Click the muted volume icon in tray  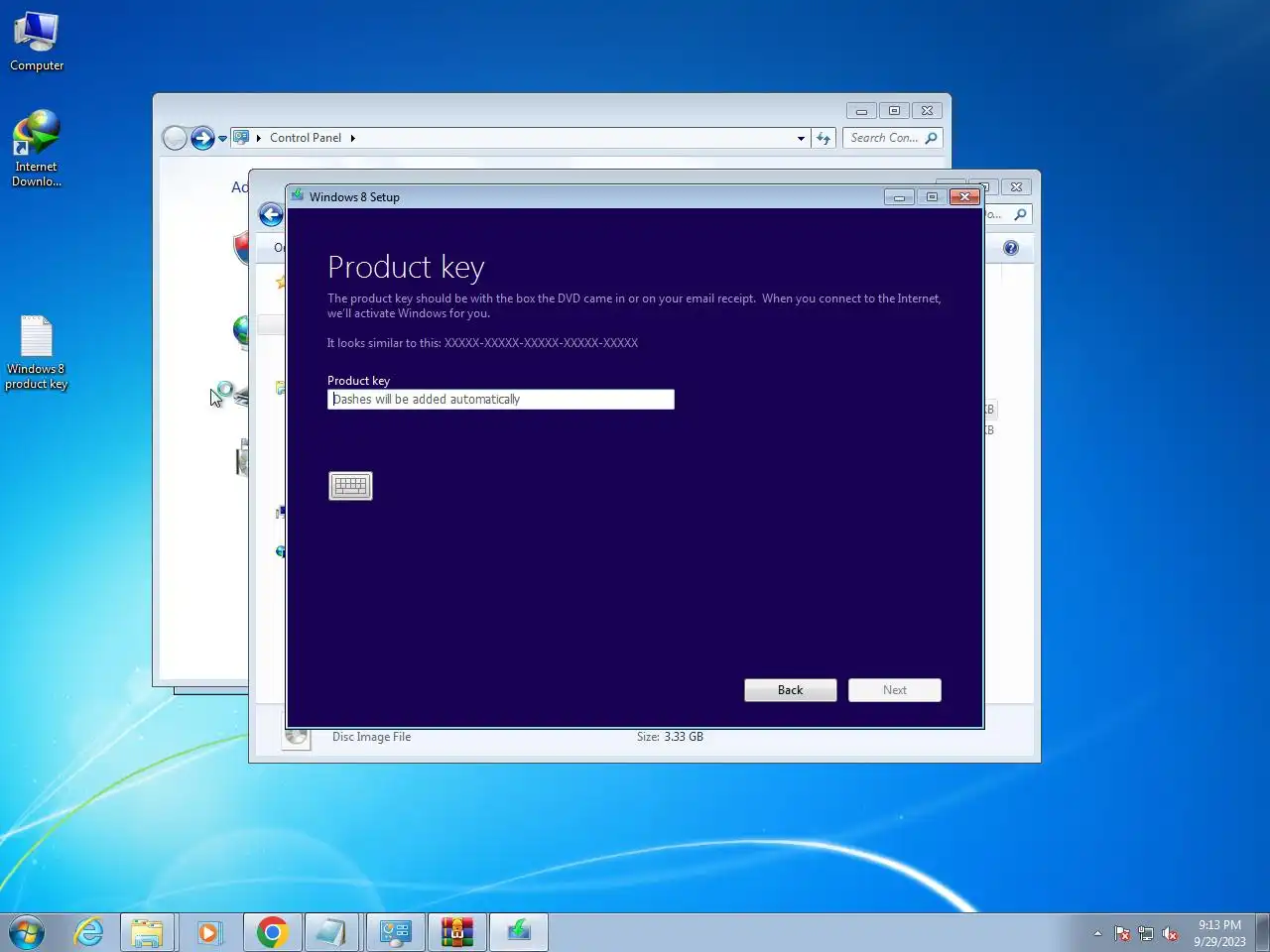point(1171,933)
